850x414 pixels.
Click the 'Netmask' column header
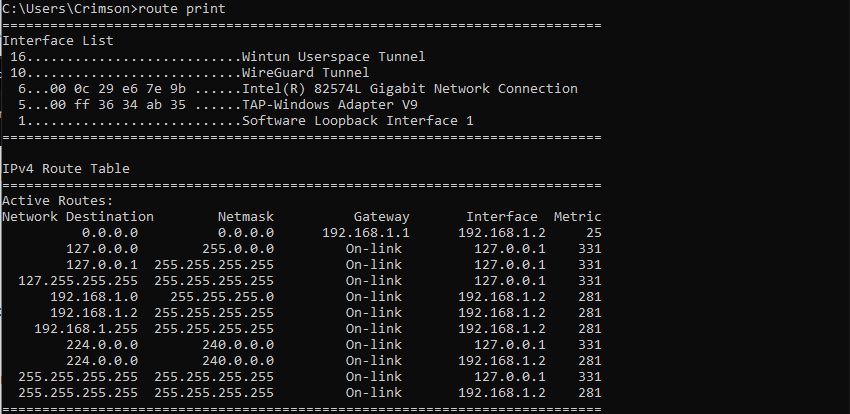(245, 217)
